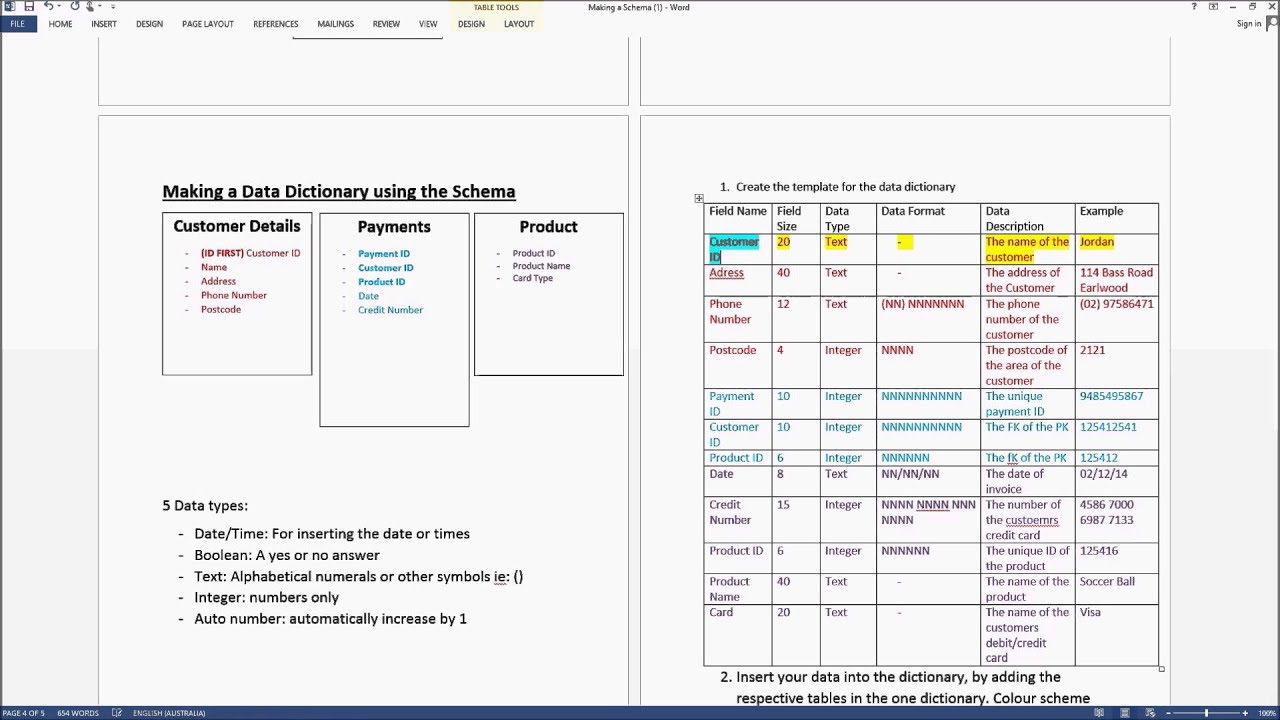Viewport: 1280px width, 720px height.
Task: Click the proofing errors icon
Action: click(x=117, y=713)
